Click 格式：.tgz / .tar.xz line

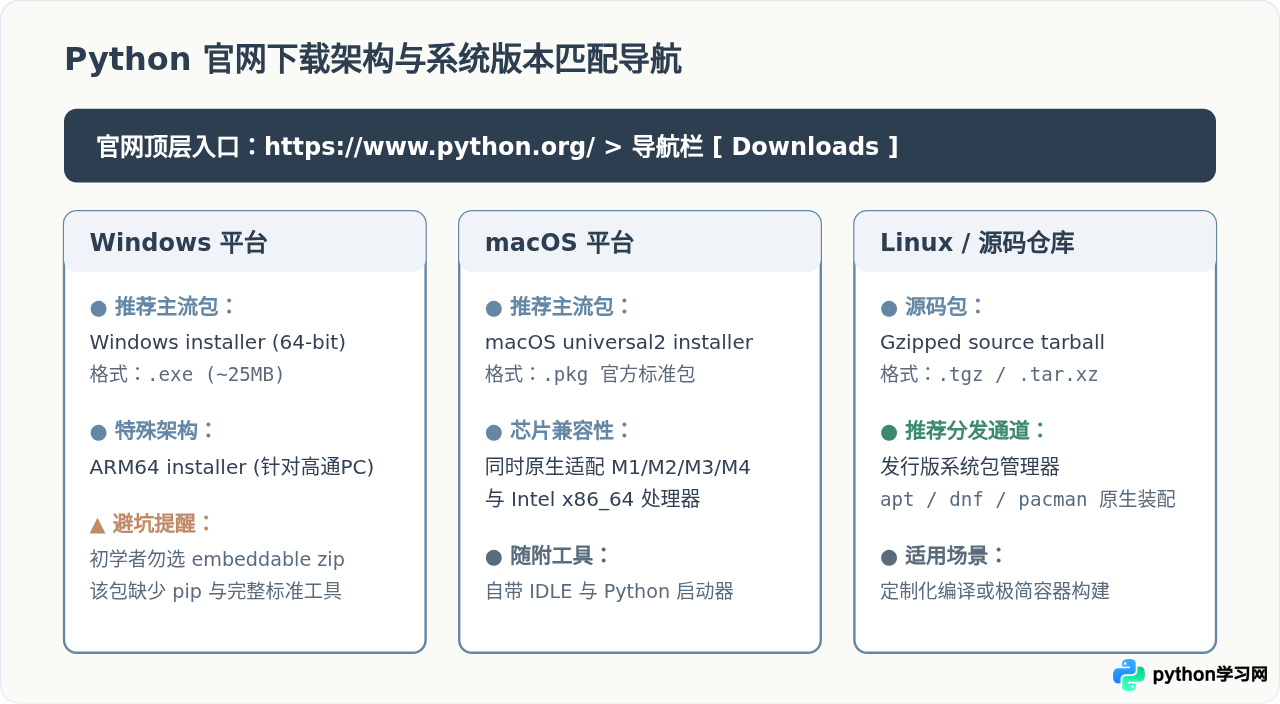(989, 374)
